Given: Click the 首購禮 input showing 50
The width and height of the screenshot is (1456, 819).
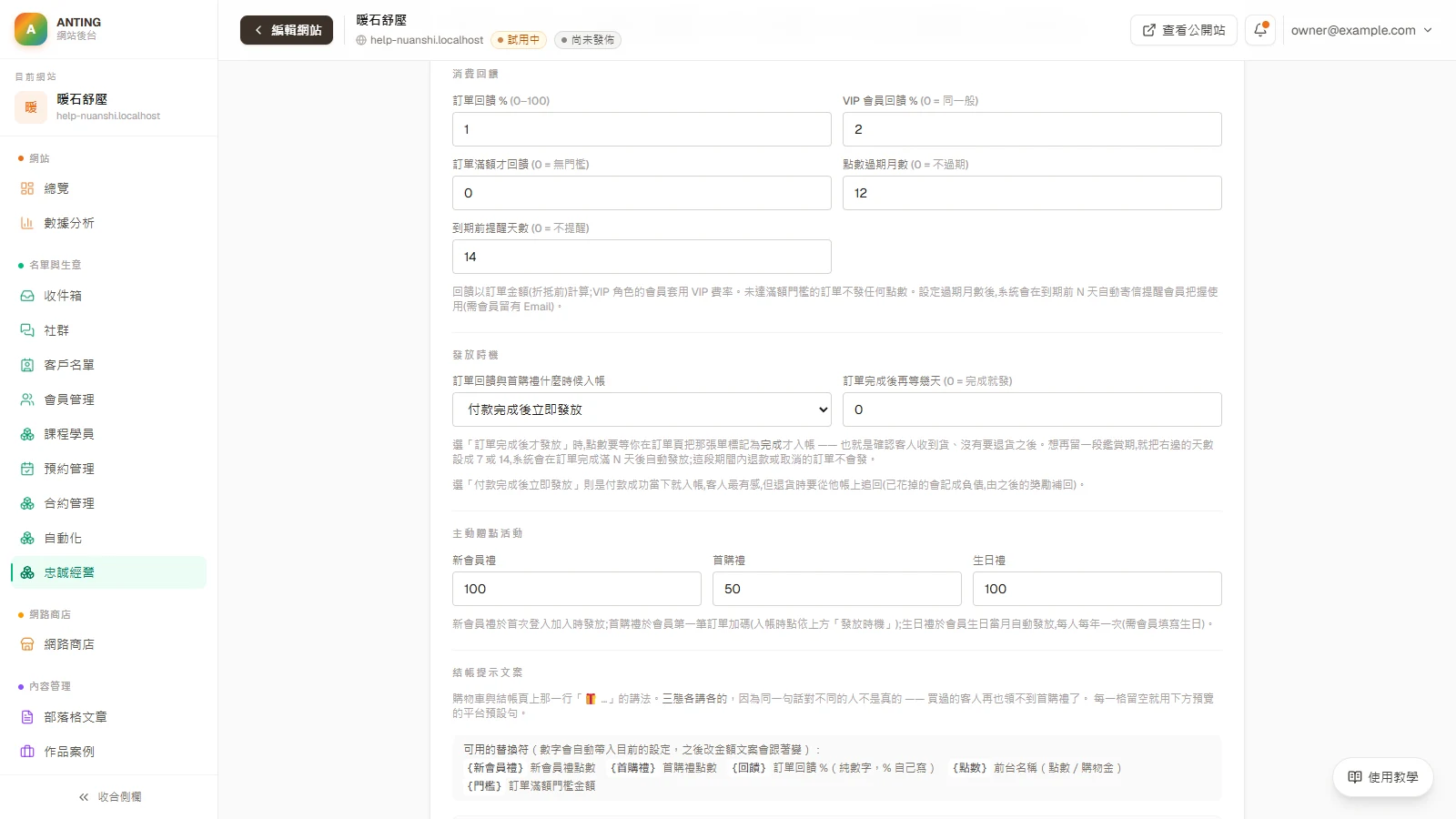Looking at the screenshot, I should click(x=837, y=589).
